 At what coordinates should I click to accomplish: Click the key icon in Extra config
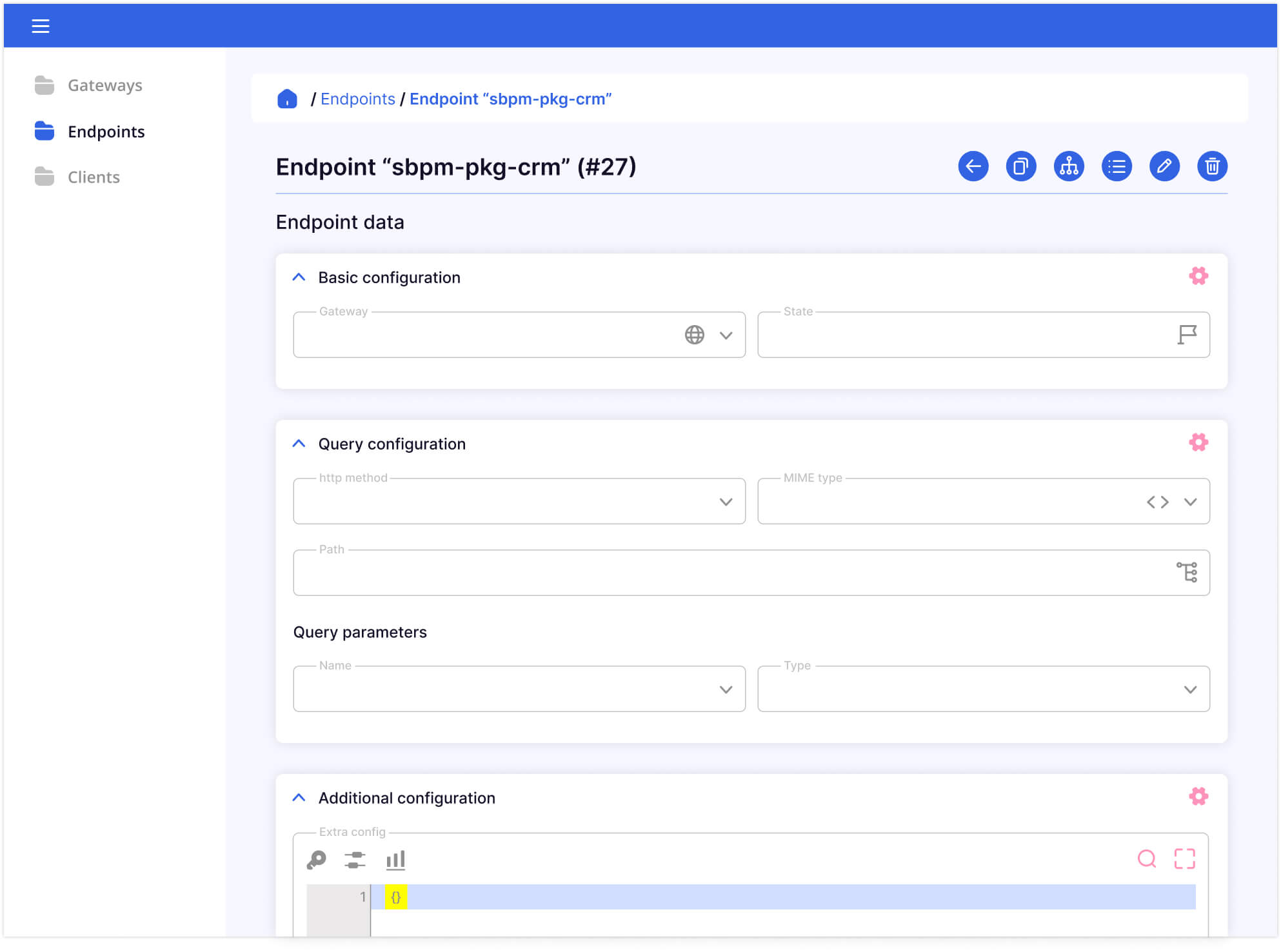pos(316,859)
